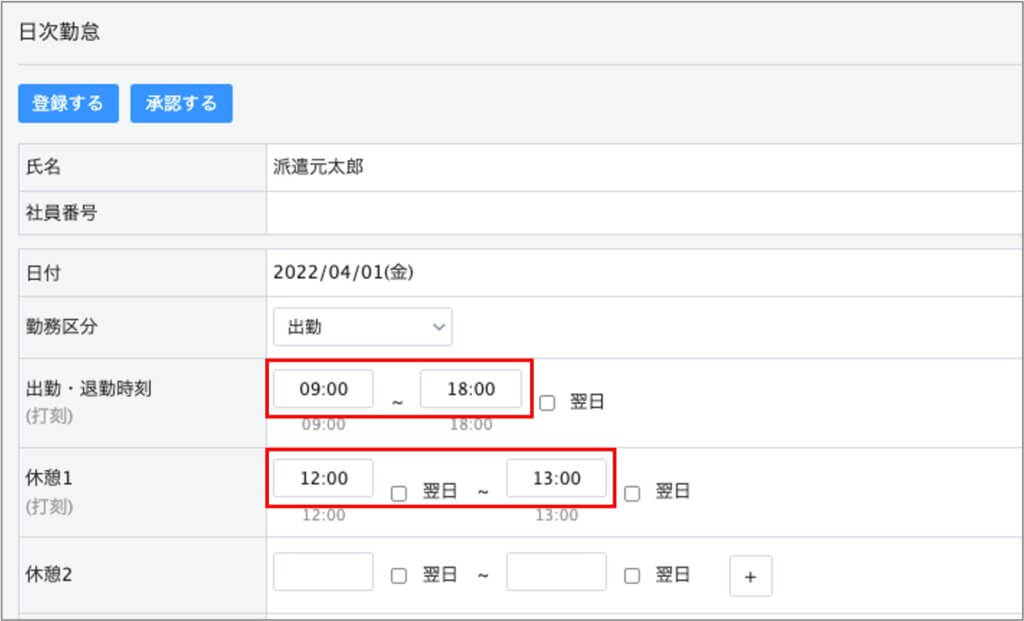Add another break row with plus button
This screenshot has height=621, width=1024.
click(750, 576)
